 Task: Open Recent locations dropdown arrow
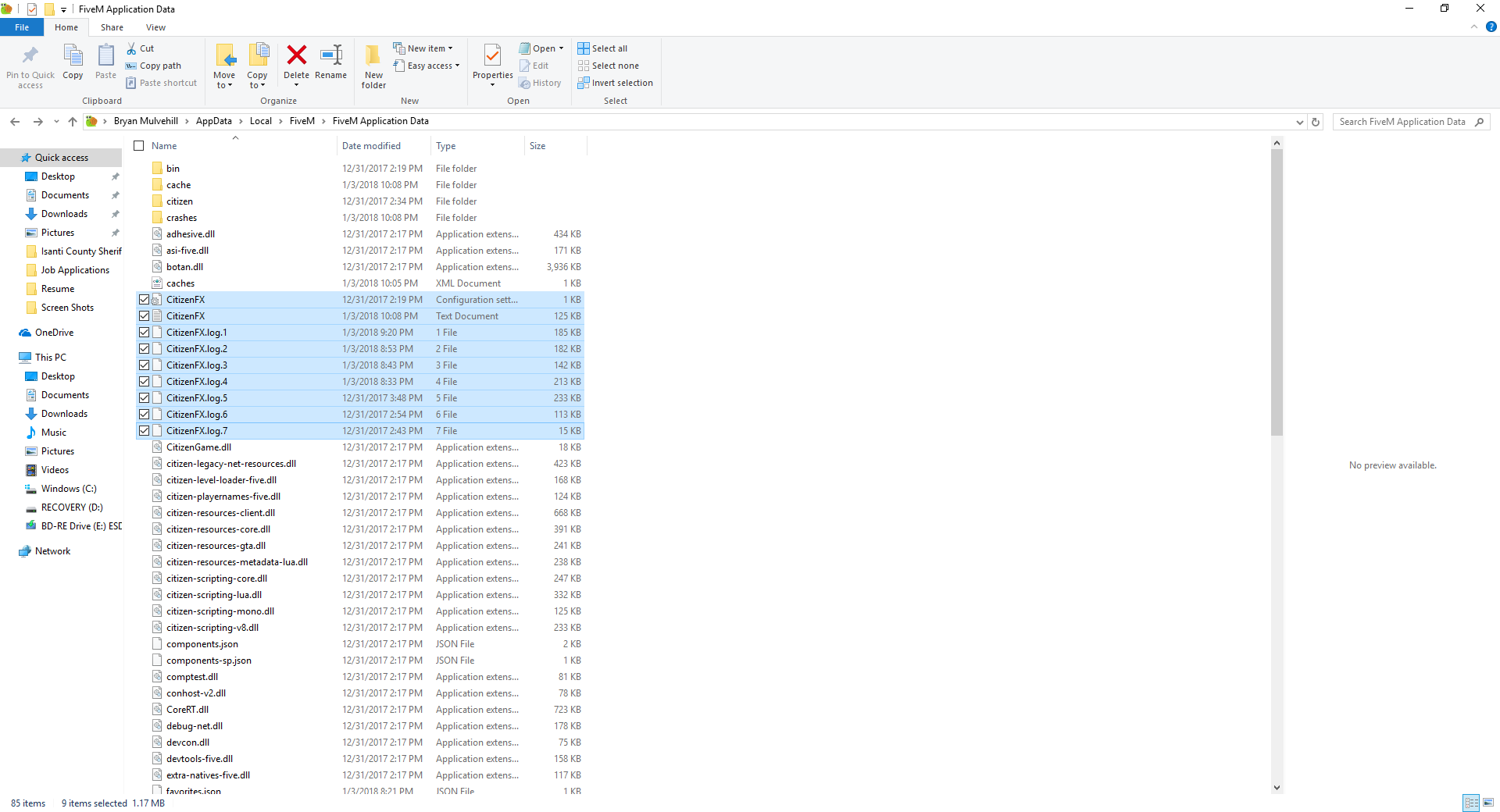tap(56, 122)
